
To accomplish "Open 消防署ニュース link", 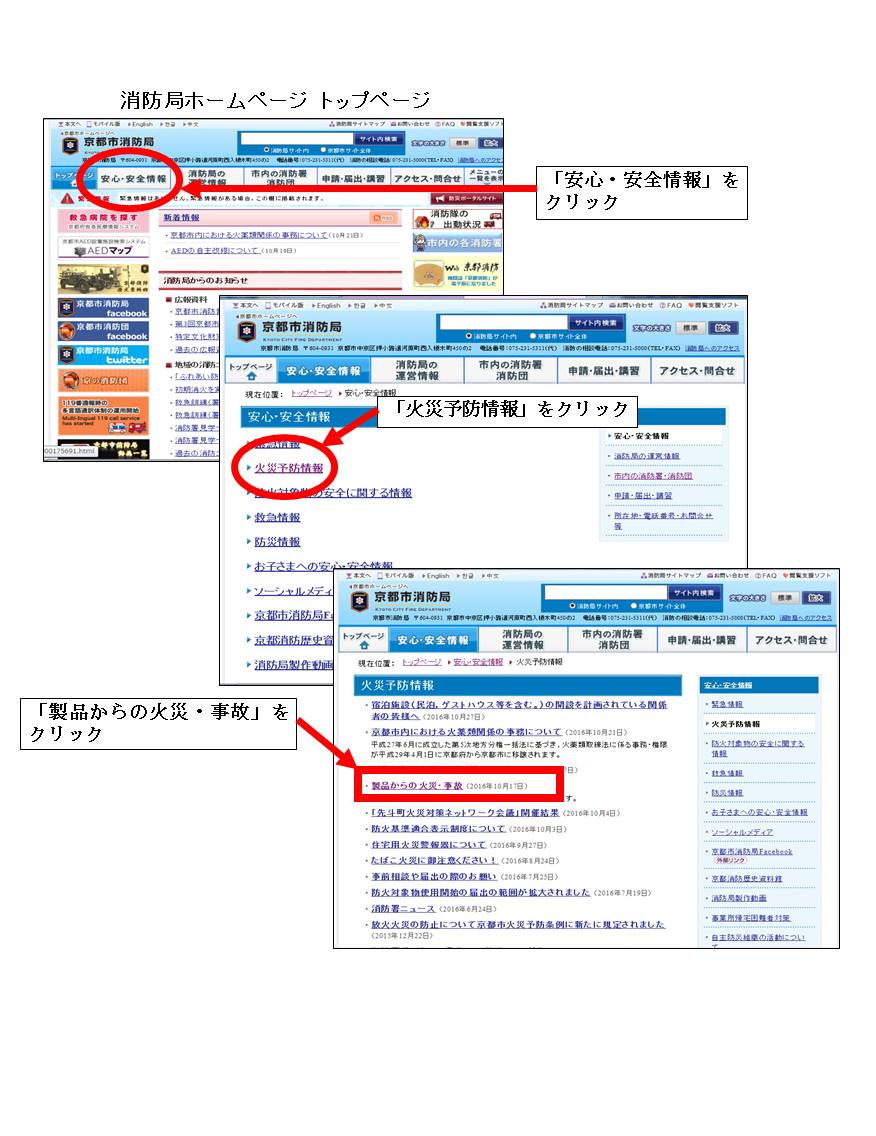I will coord(403,909).
